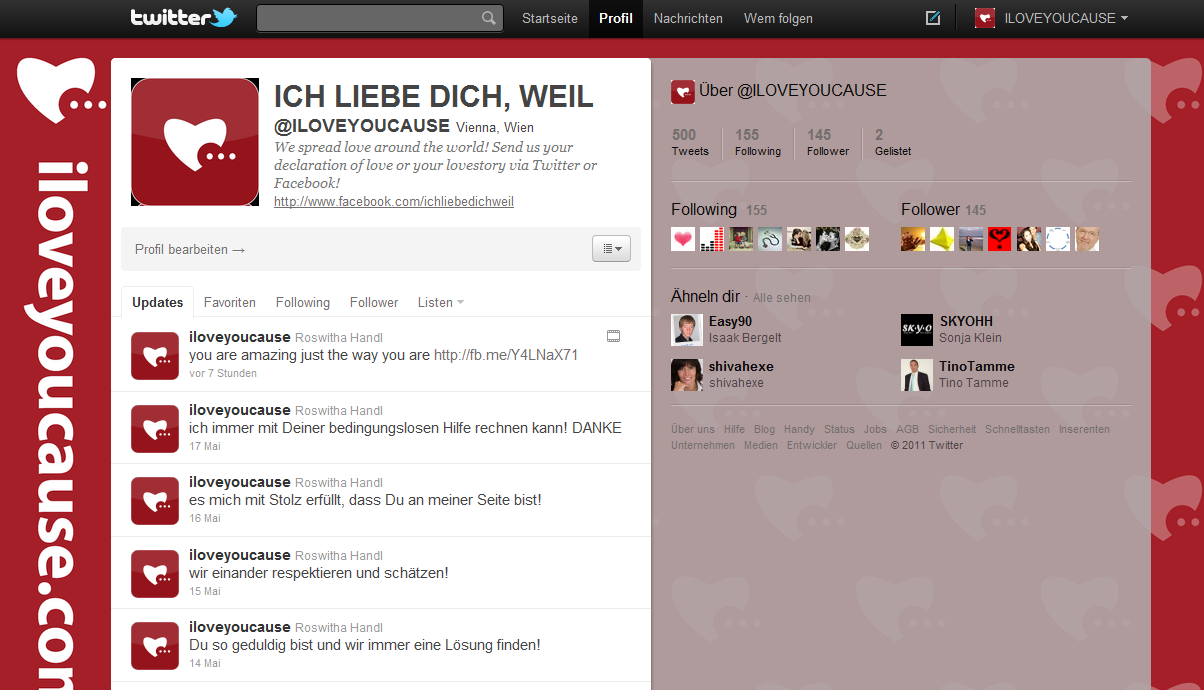Click the search magnifier icon
Image resolution: width=1204 pixels, height=690 pixels.
click(488, 18)
